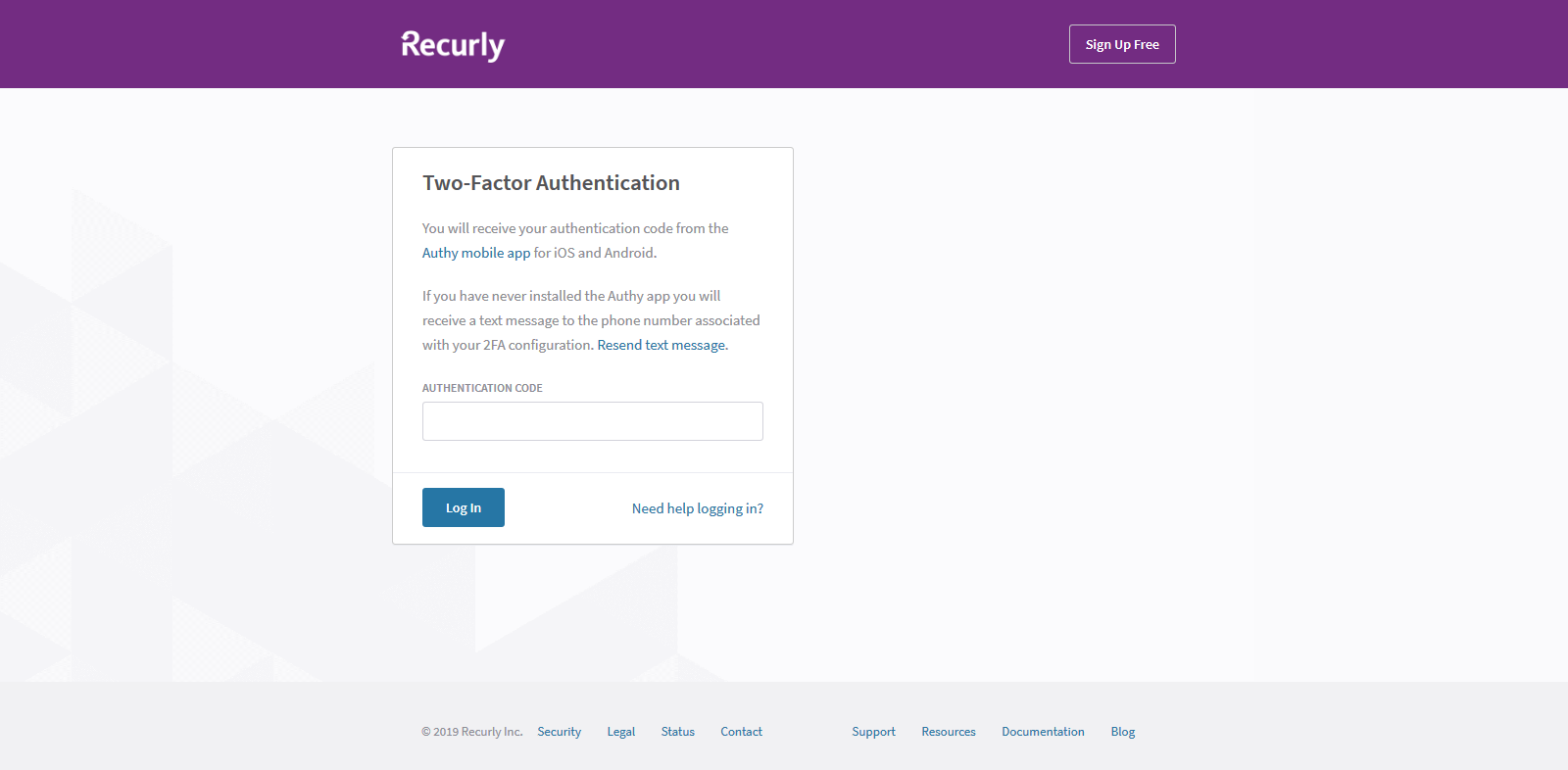Open the Blog footer link
Screen dimensions: 1568x770
pos(1123,732)
